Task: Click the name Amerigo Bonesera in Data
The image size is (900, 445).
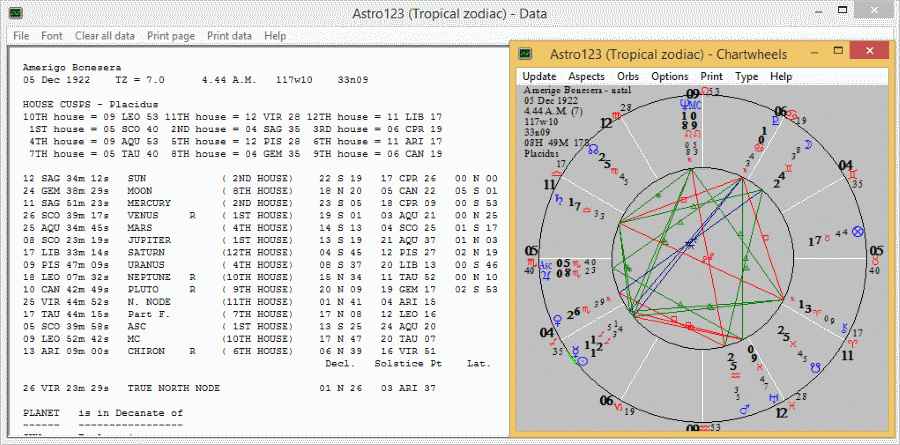Action: [x=72, y=68]
